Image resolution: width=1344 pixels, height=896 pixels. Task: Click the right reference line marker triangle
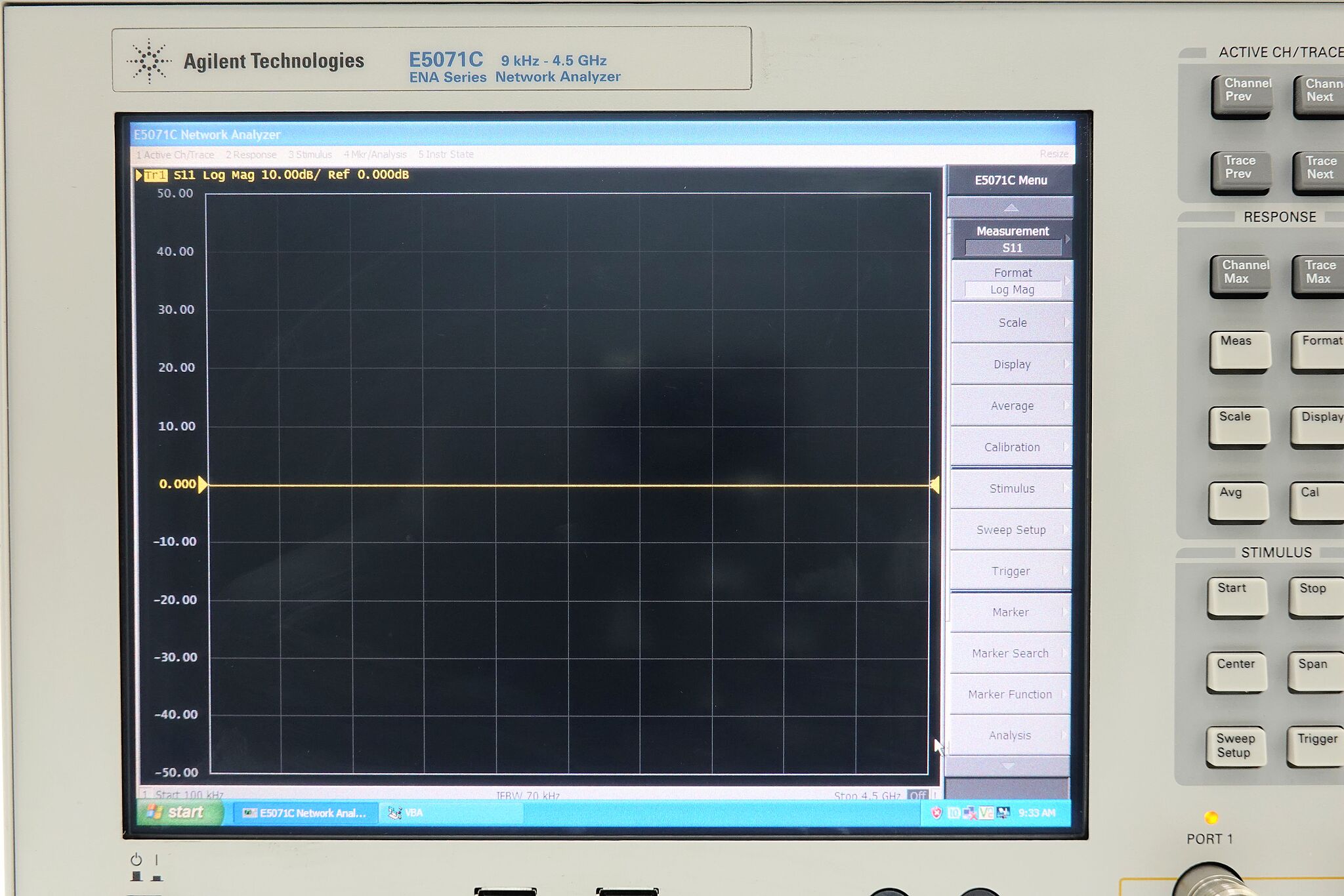click(935, 485)
